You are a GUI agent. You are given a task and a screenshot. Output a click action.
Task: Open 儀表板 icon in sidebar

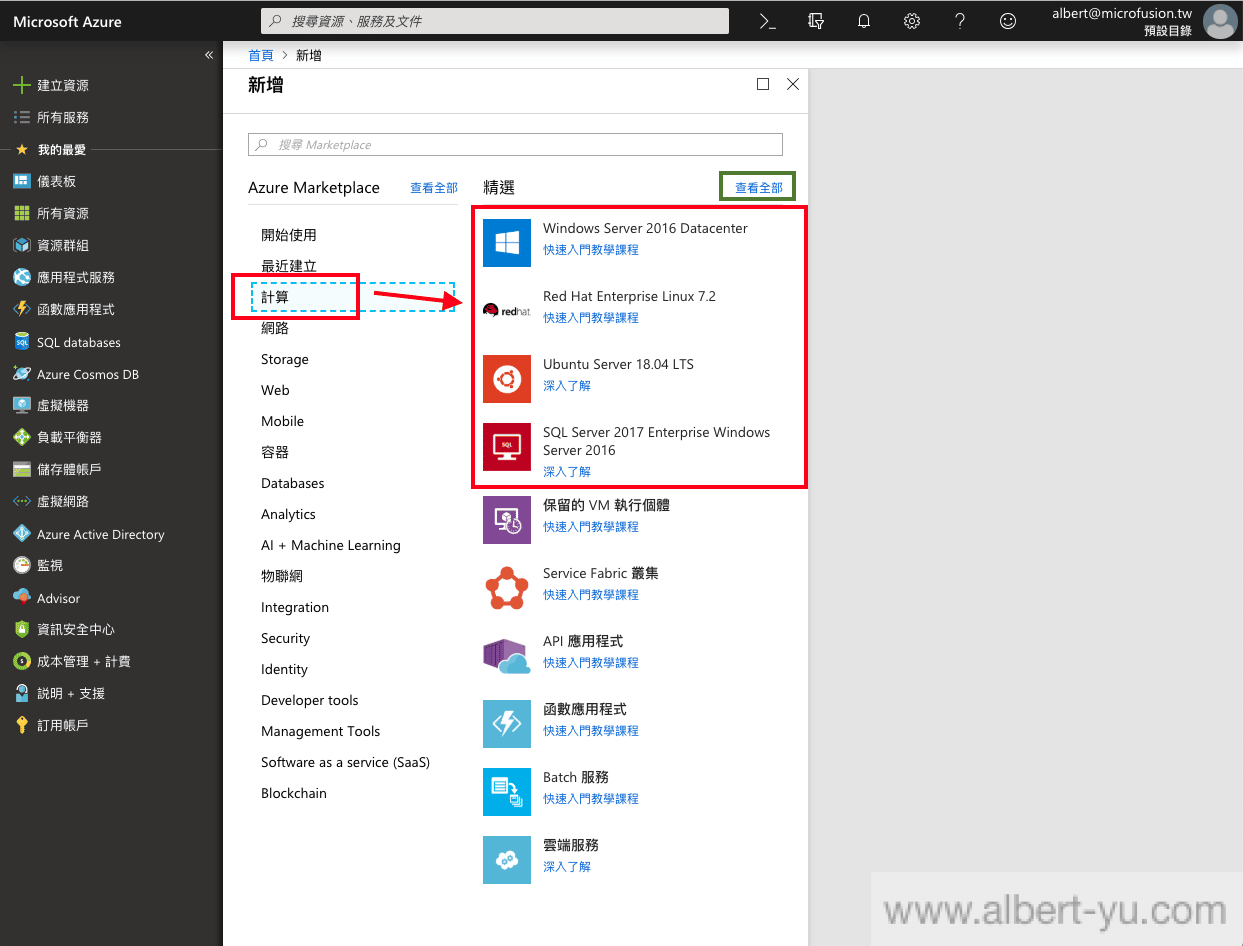pyautogui.click(x=21, y=181)
